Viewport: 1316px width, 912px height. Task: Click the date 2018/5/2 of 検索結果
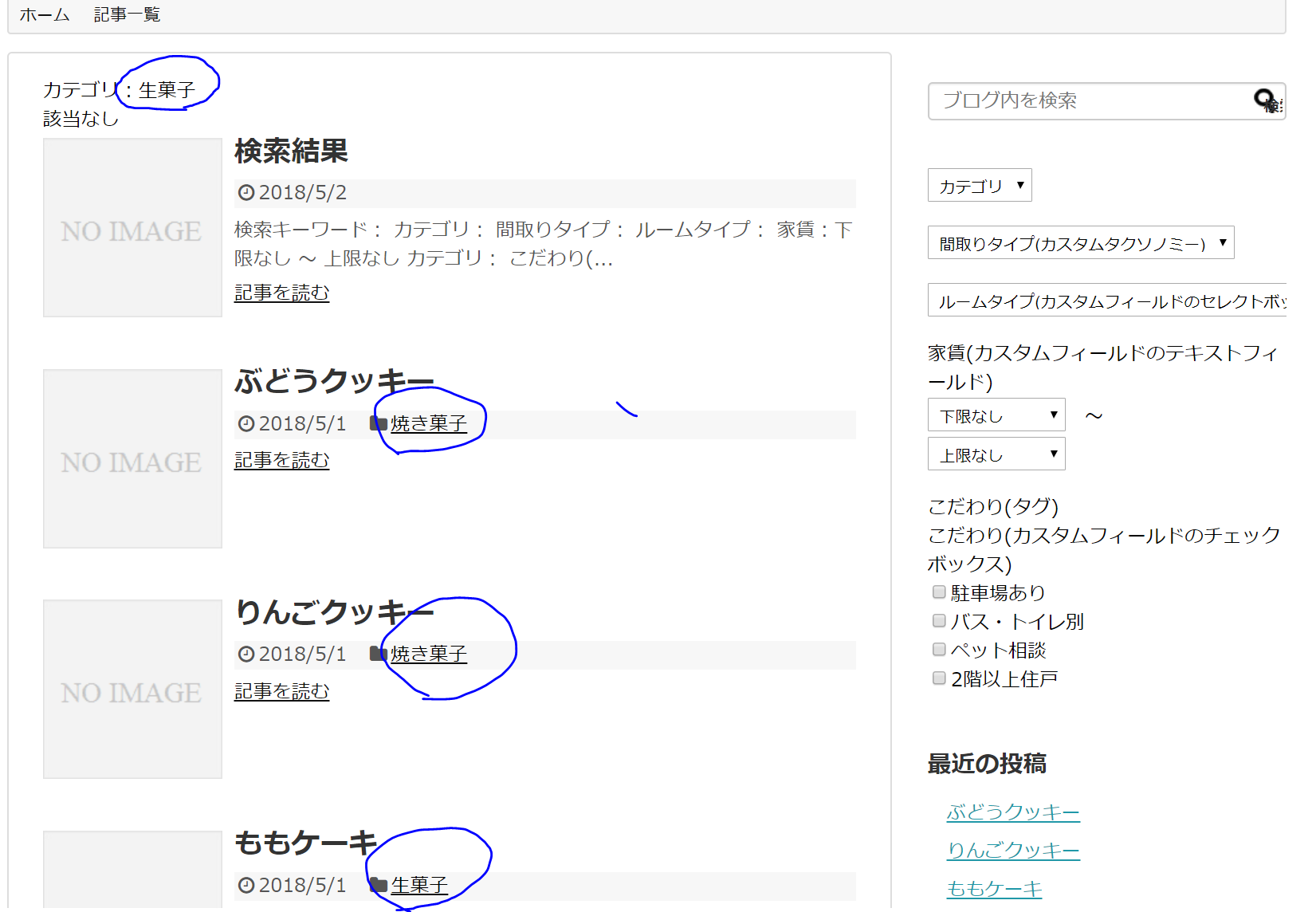[x=303, y=192]
